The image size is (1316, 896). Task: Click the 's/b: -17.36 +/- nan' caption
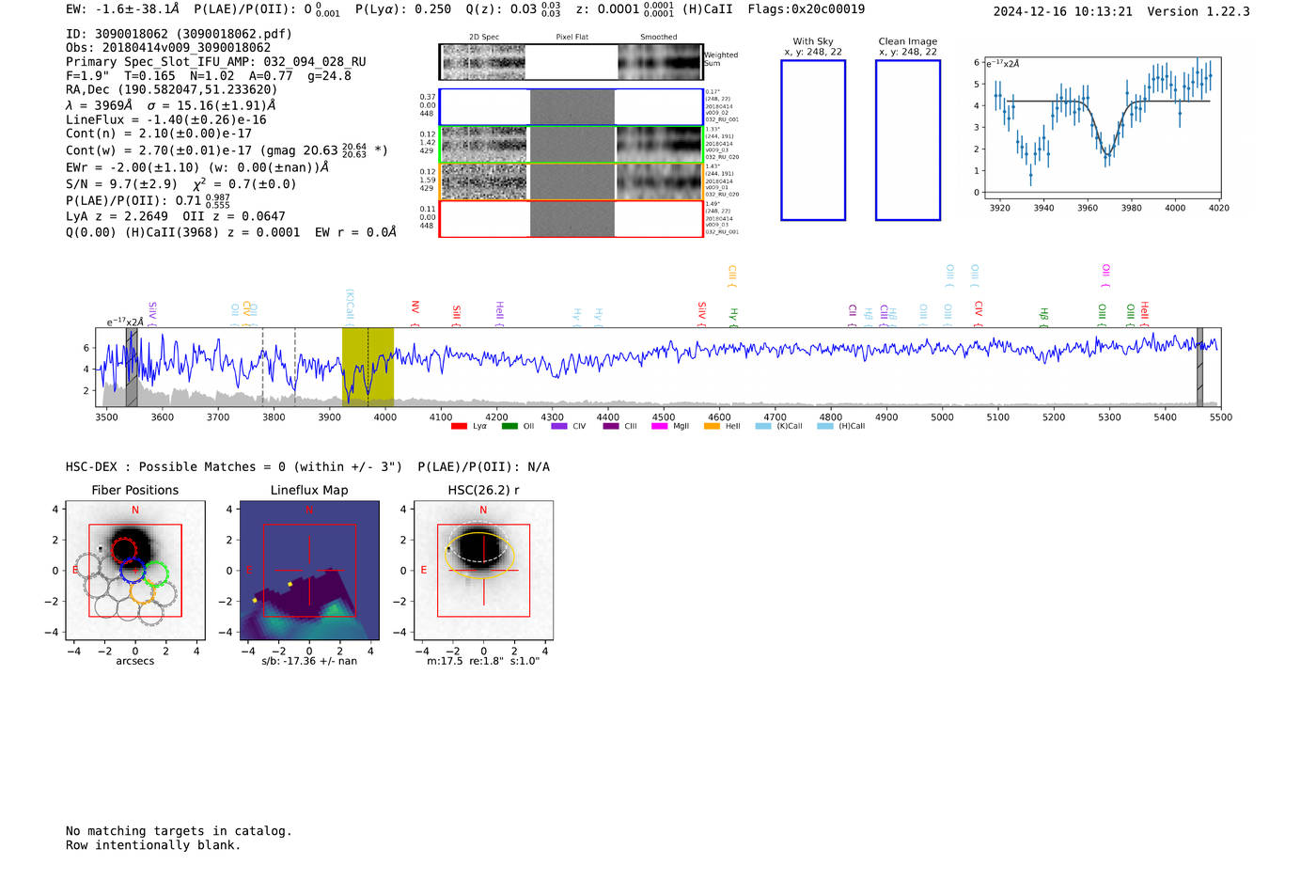309,661
